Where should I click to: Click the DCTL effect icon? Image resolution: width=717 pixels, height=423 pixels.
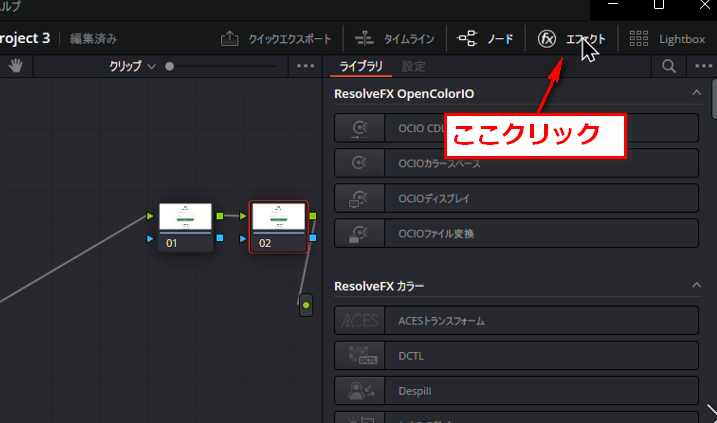pos(358,355)
